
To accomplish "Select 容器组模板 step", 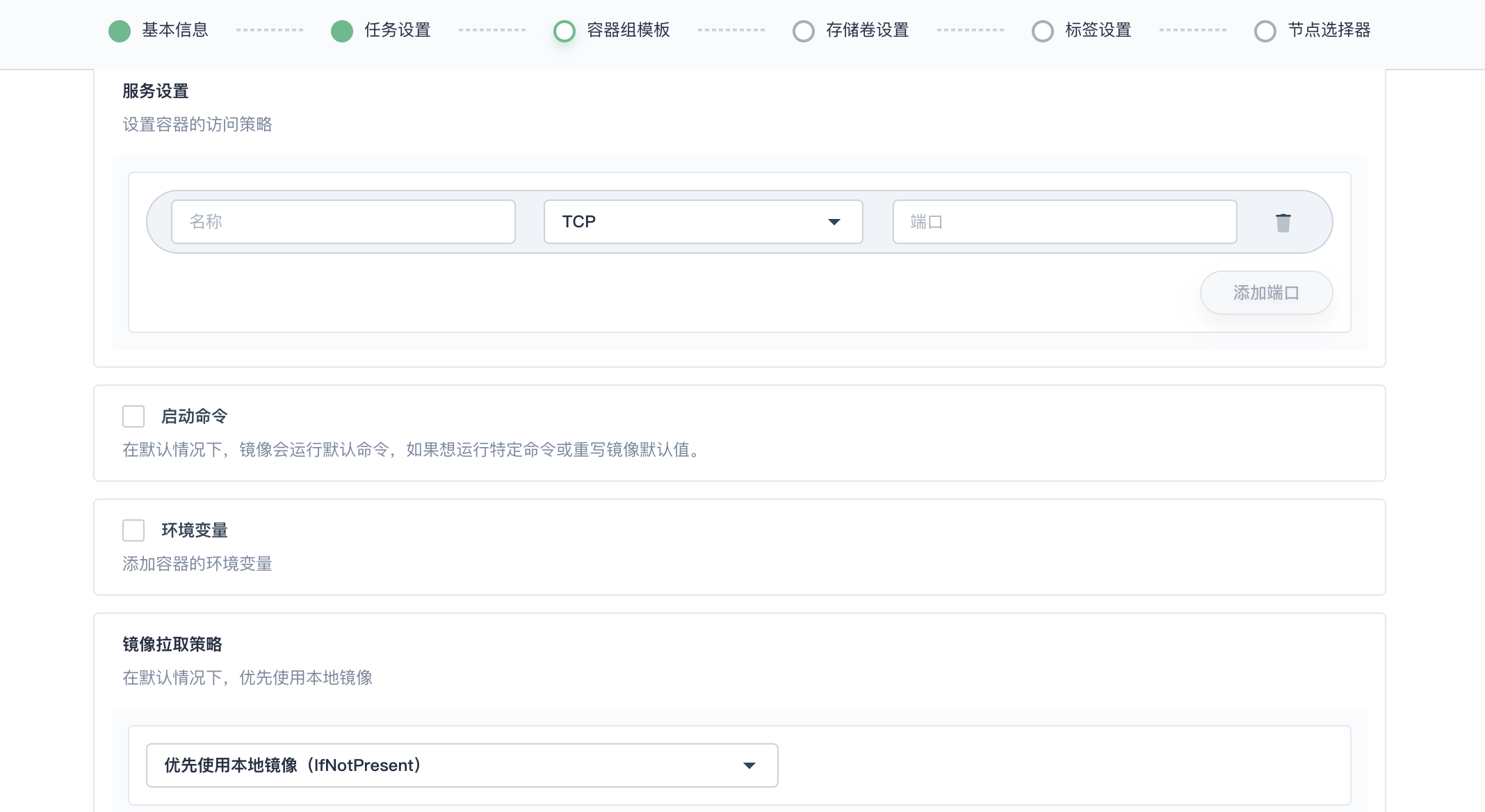I will pos(612,31).
